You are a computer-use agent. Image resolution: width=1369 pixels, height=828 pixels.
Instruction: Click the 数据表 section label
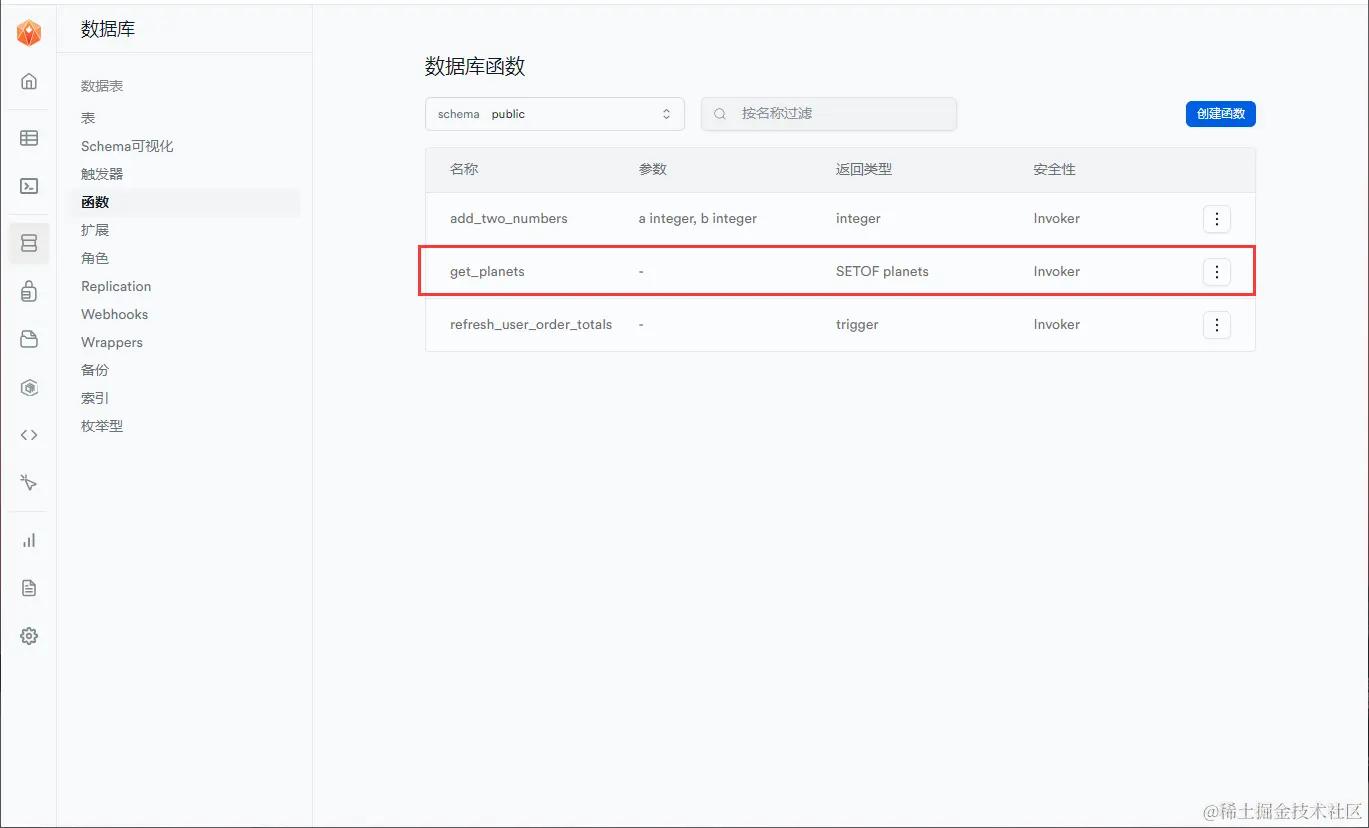tap(102, 87)
